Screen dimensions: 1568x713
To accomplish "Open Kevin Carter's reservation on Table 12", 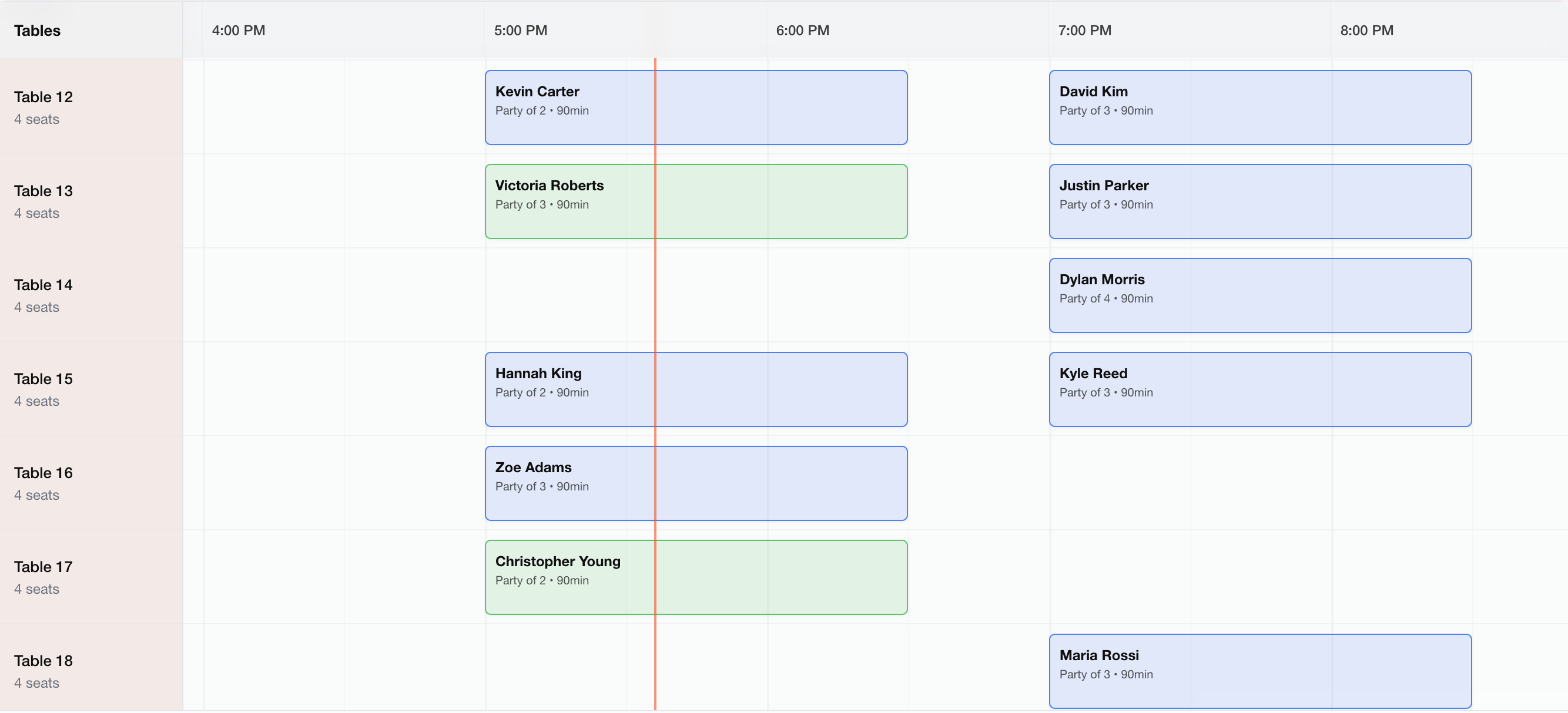I will click(695, 107).
